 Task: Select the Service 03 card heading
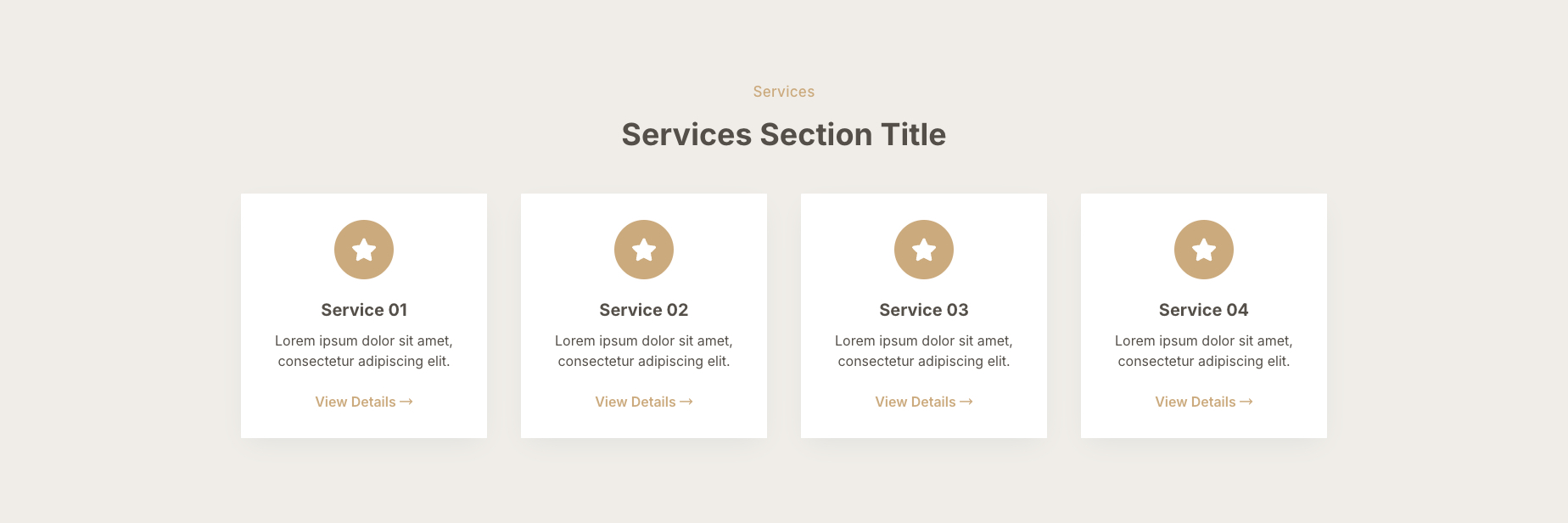(x=924, y=310)
